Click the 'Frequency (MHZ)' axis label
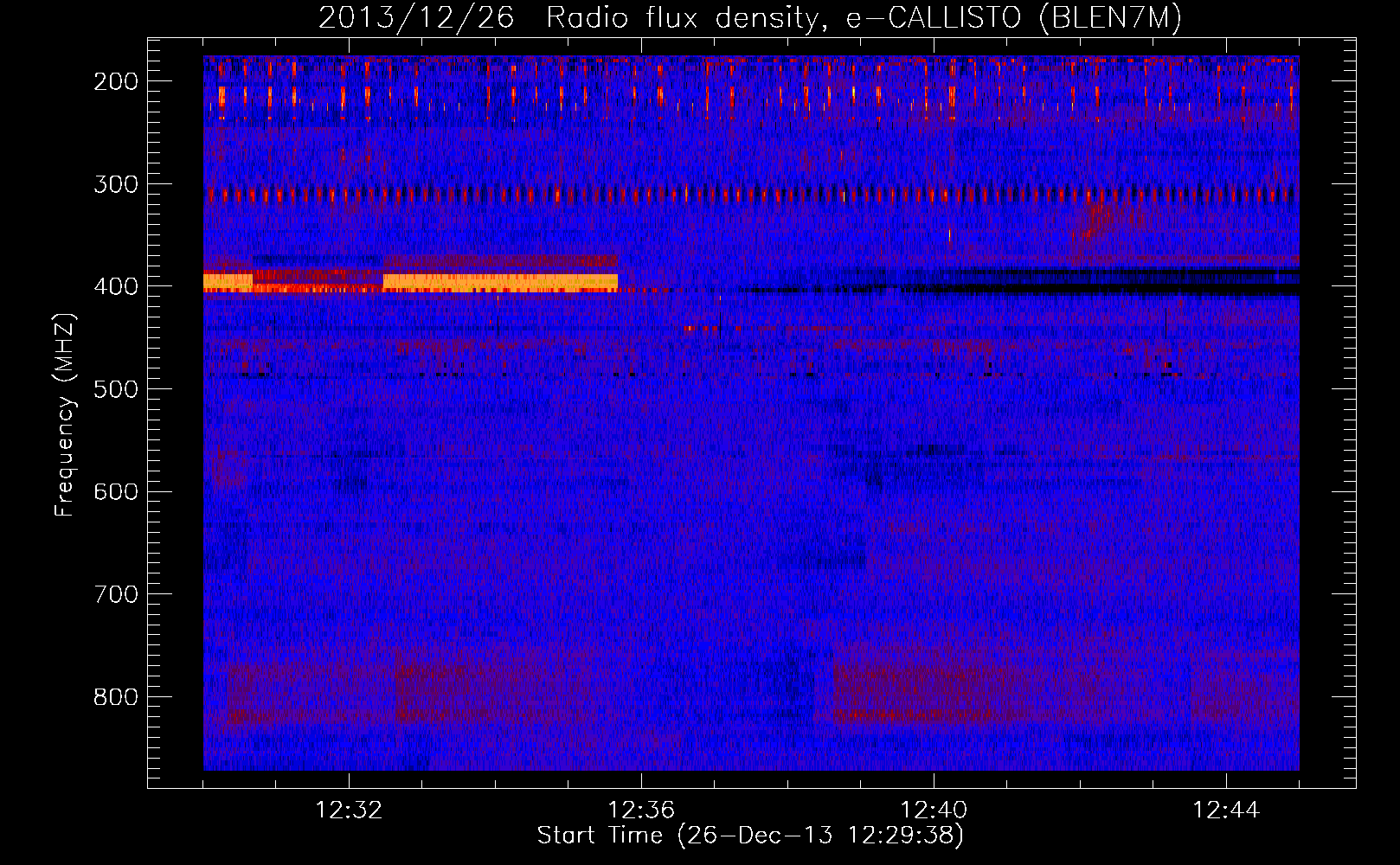 (x=65, y=415)
